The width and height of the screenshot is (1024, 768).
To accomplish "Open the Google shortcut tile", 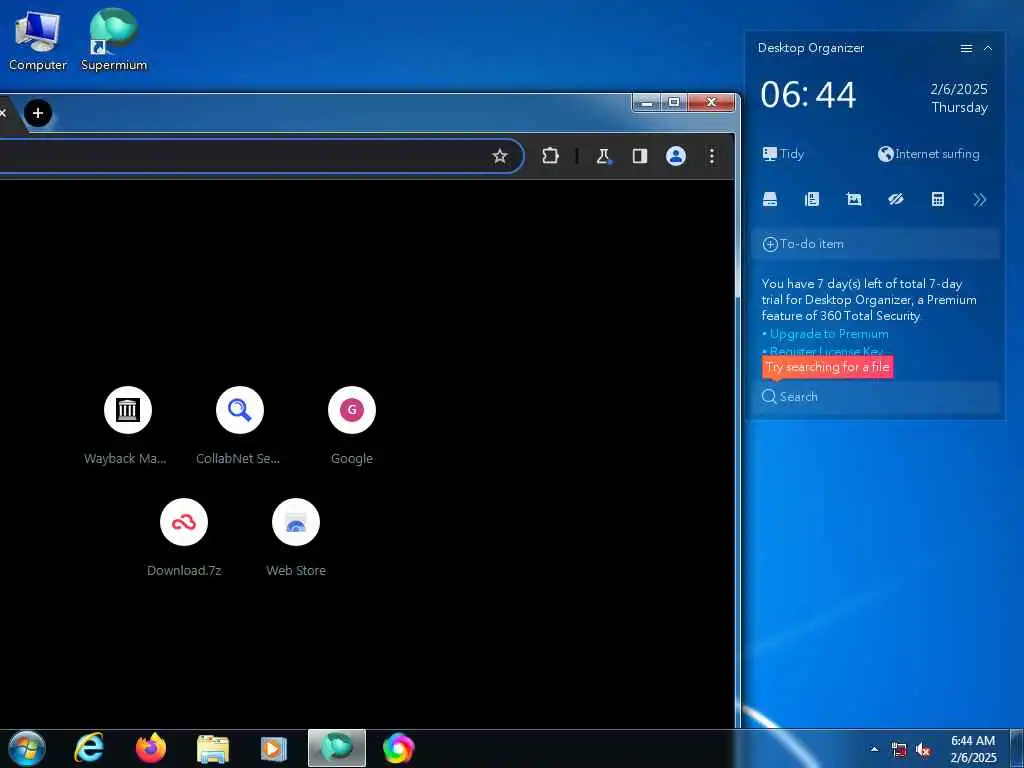I will click(351, 424).
